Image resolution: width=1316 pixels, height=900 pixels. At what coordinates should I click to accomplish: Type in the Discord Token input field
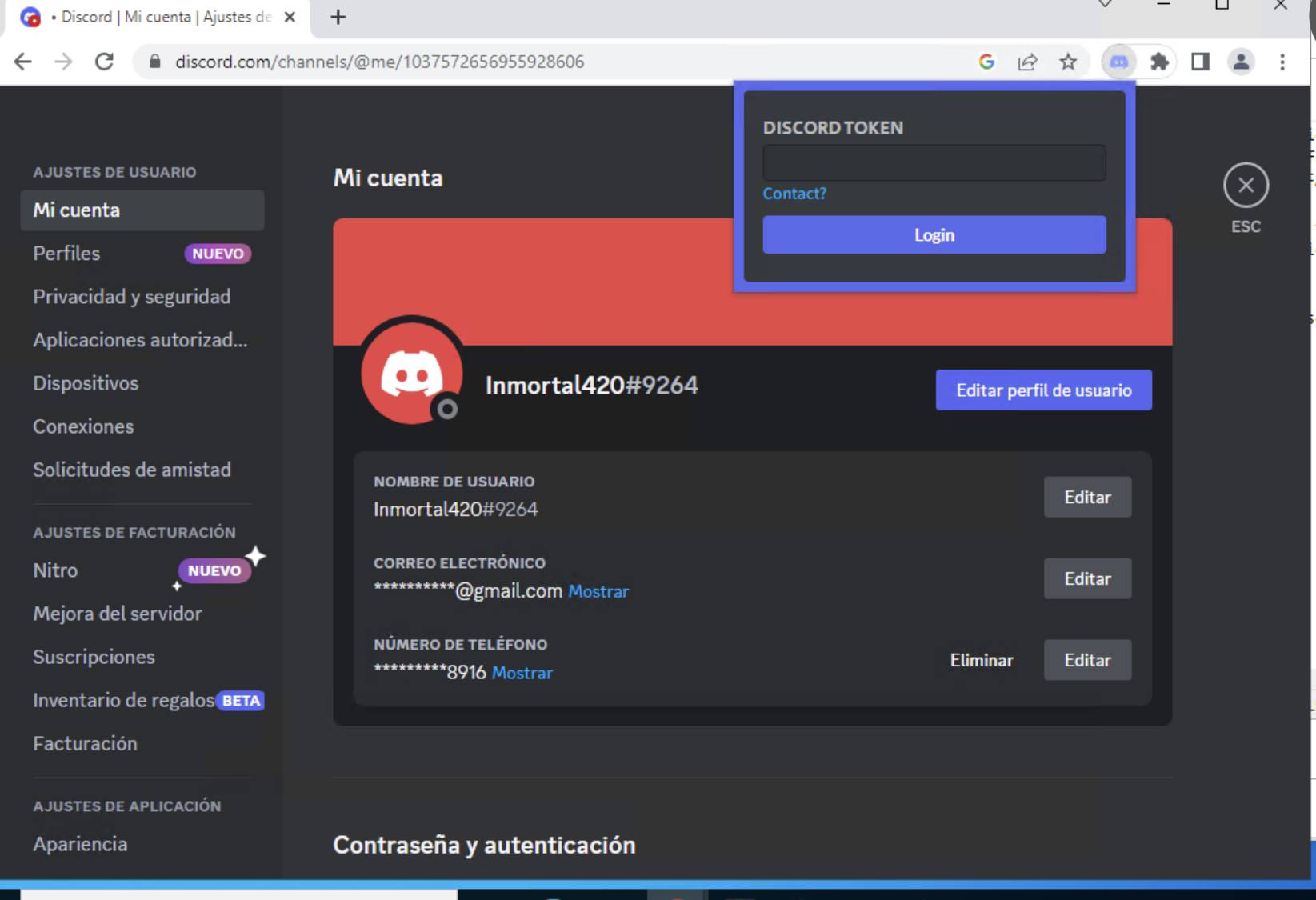point(934,163)
